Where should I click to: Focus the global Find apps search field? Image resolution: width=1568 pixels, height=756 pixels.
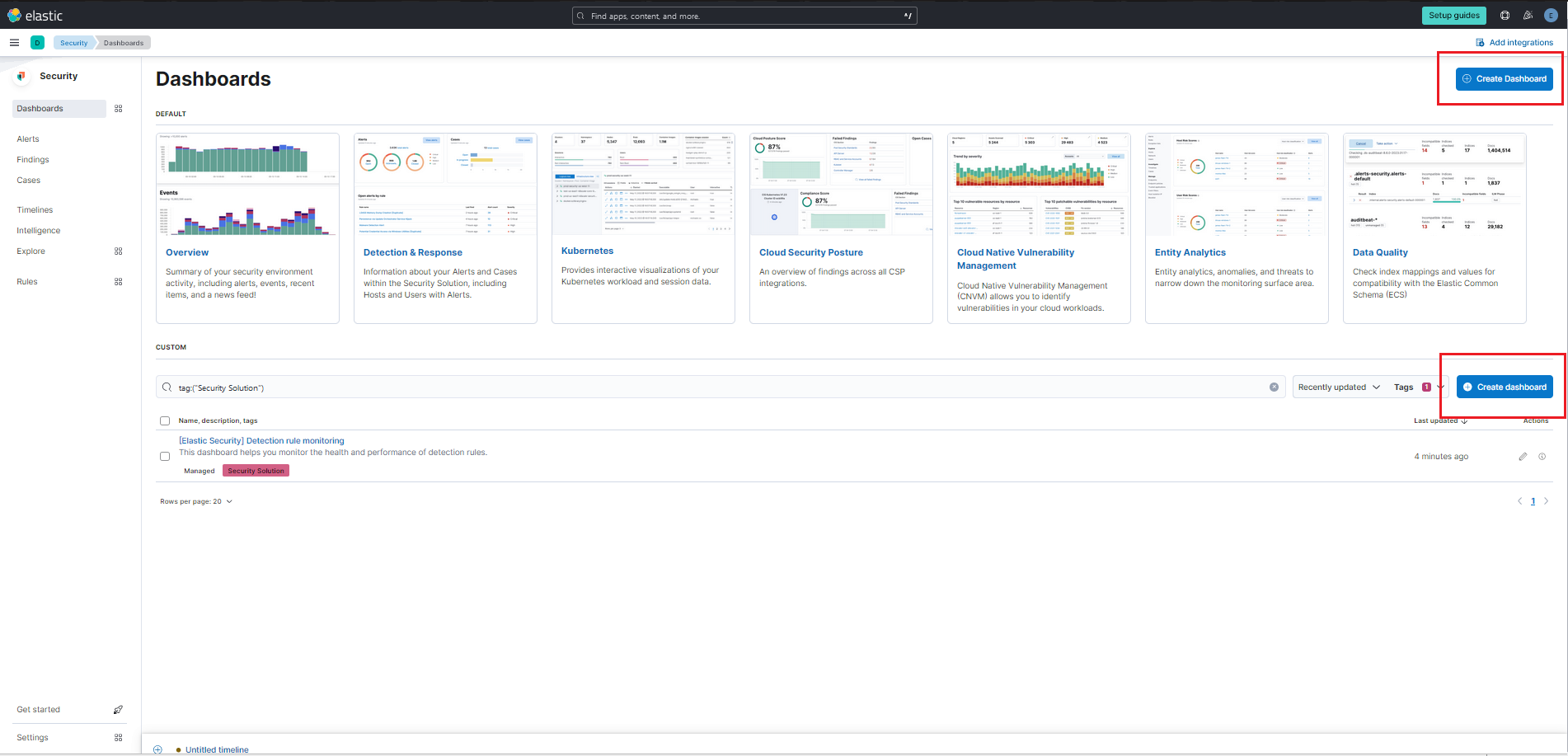pos(744,16)
